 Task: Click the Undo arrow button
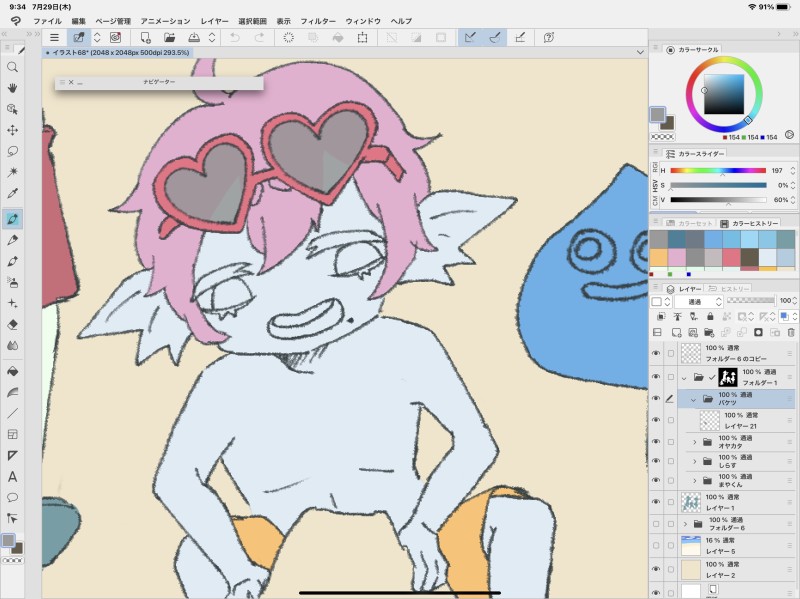tap(235, 37)
